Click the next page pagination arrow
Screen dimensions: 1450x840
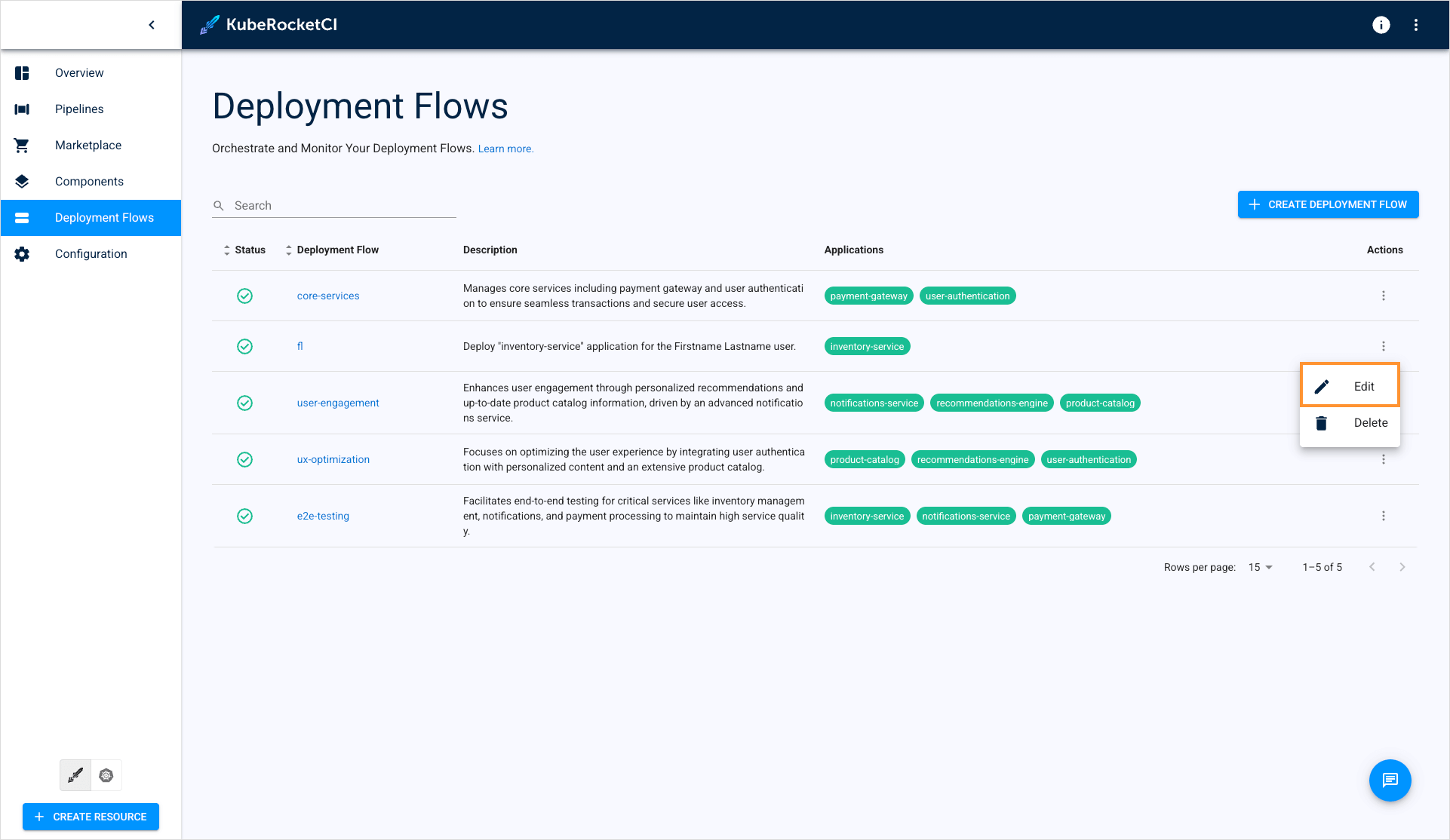point(1402,566)
